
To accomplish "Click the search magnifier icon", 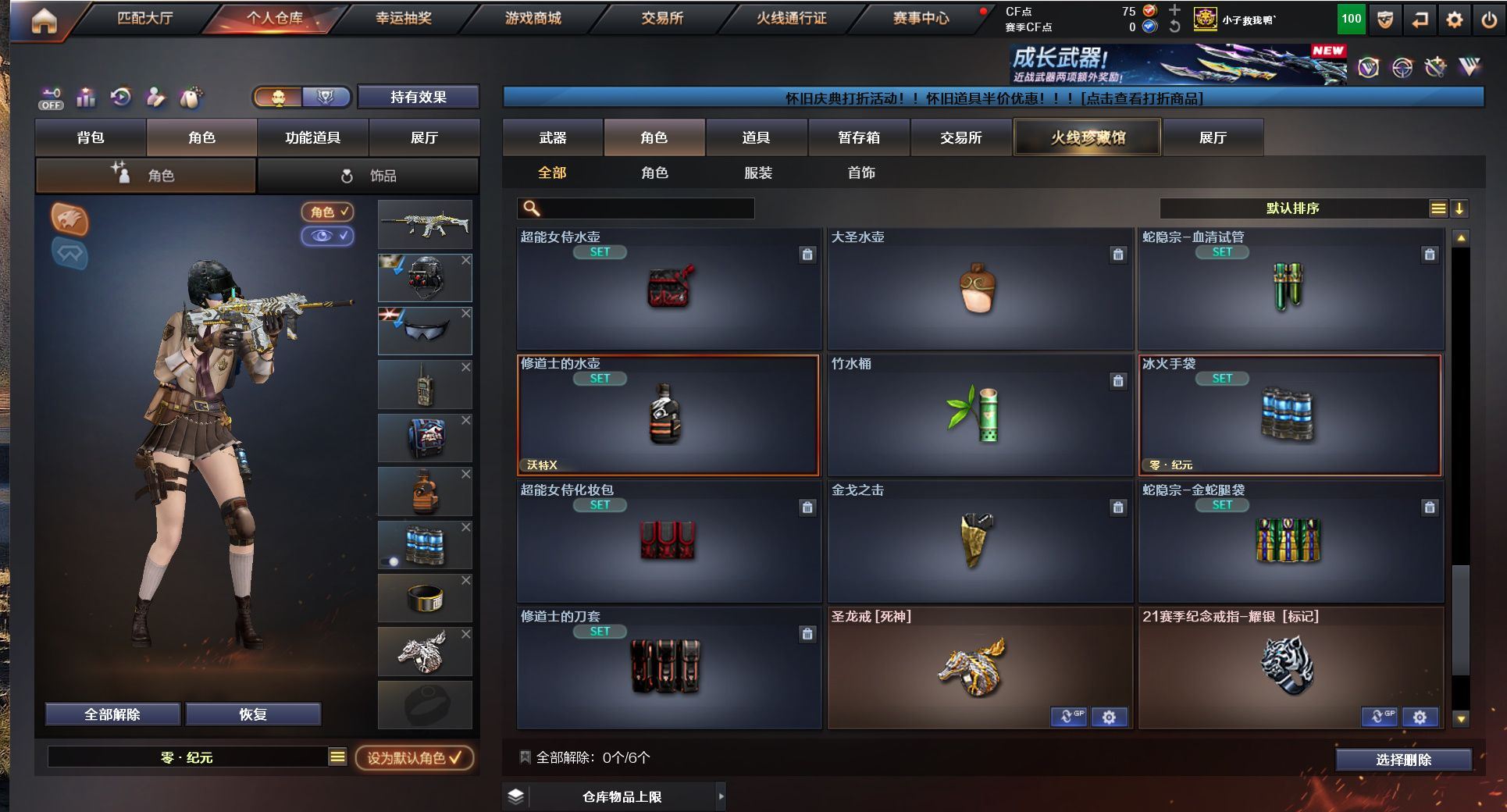I will [531, 208].
